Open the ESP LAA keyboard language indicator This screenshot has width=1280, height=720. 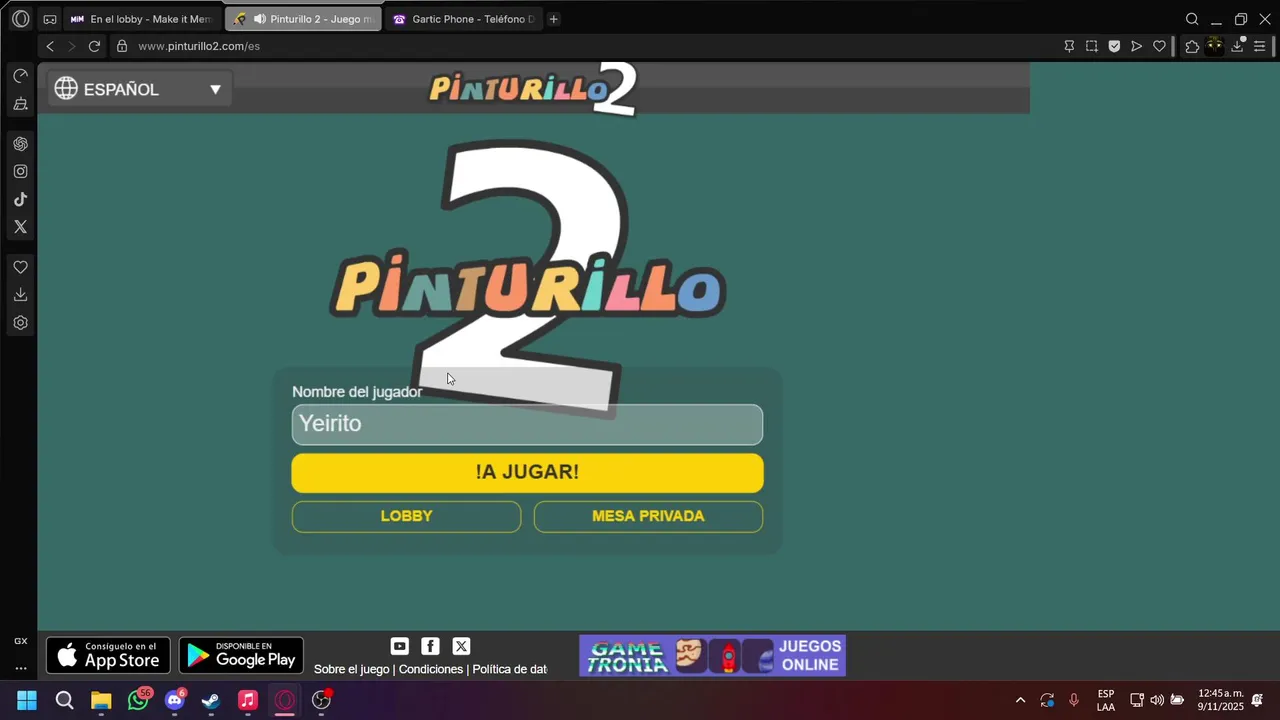click(1106, 700)
